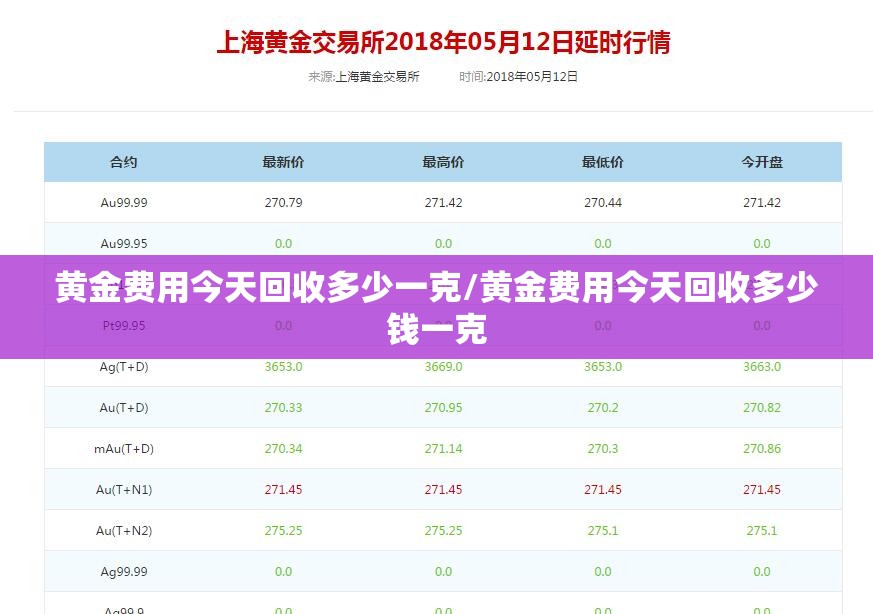The height and width of the screenshot is (614, 873).
Task: Click Au(T+N2) 最低价 value 275.1
Action: point(602,531)
